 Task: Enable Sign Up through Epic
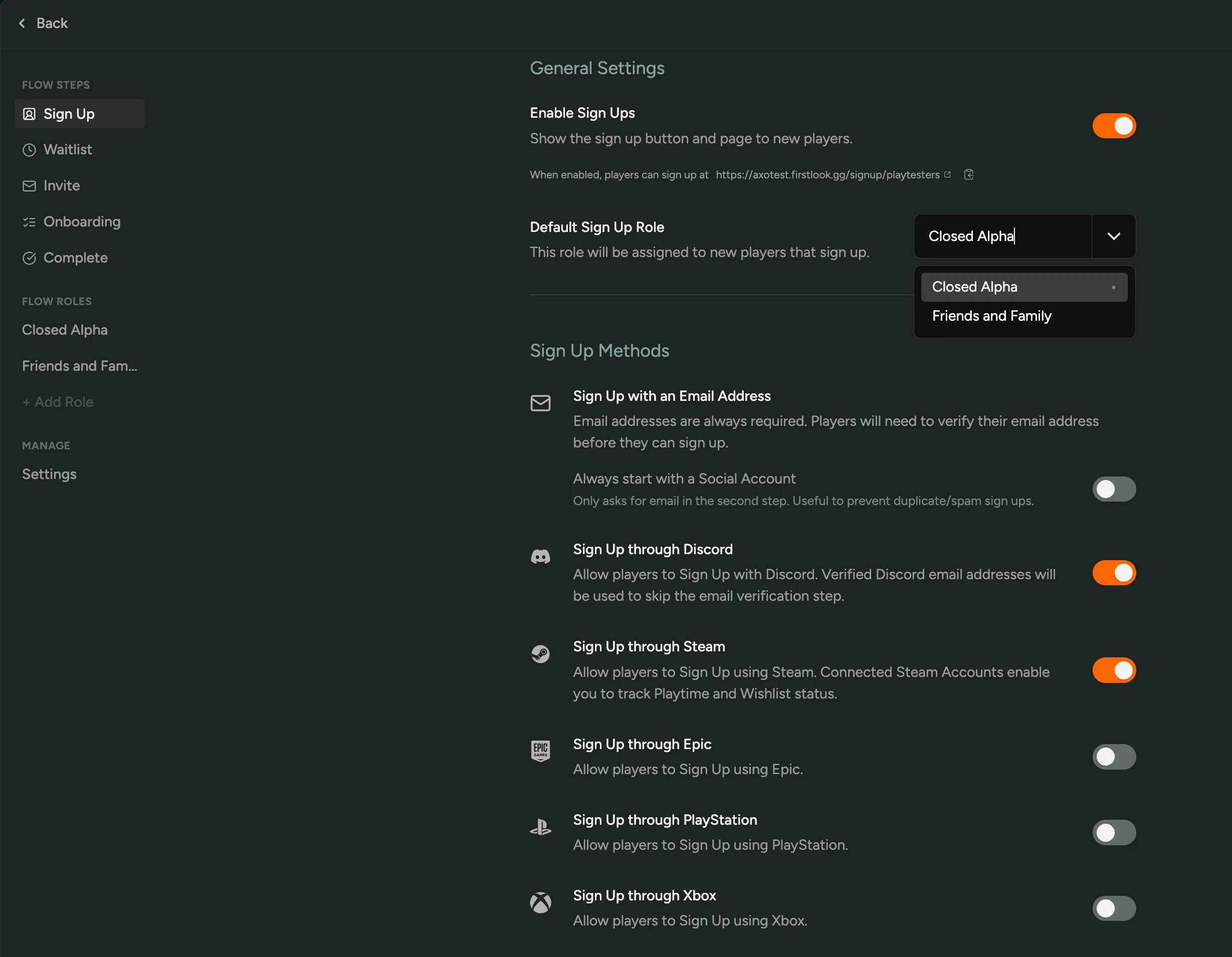tap(1114, 757)
